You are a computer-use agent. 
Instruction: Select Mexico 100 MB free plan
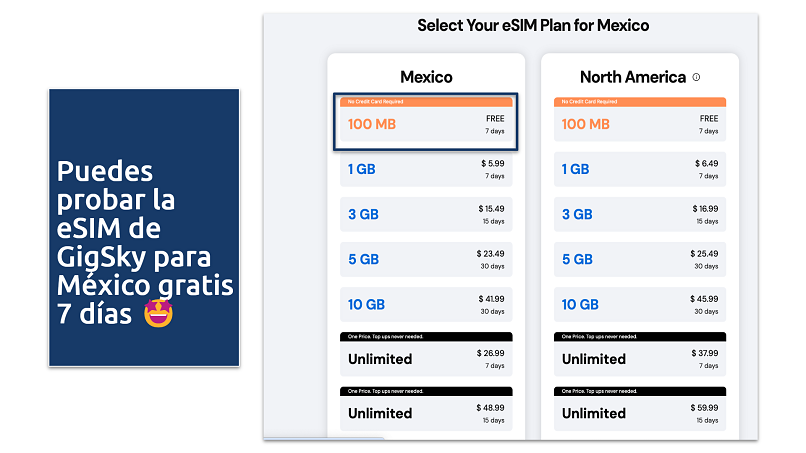point(425,124)
